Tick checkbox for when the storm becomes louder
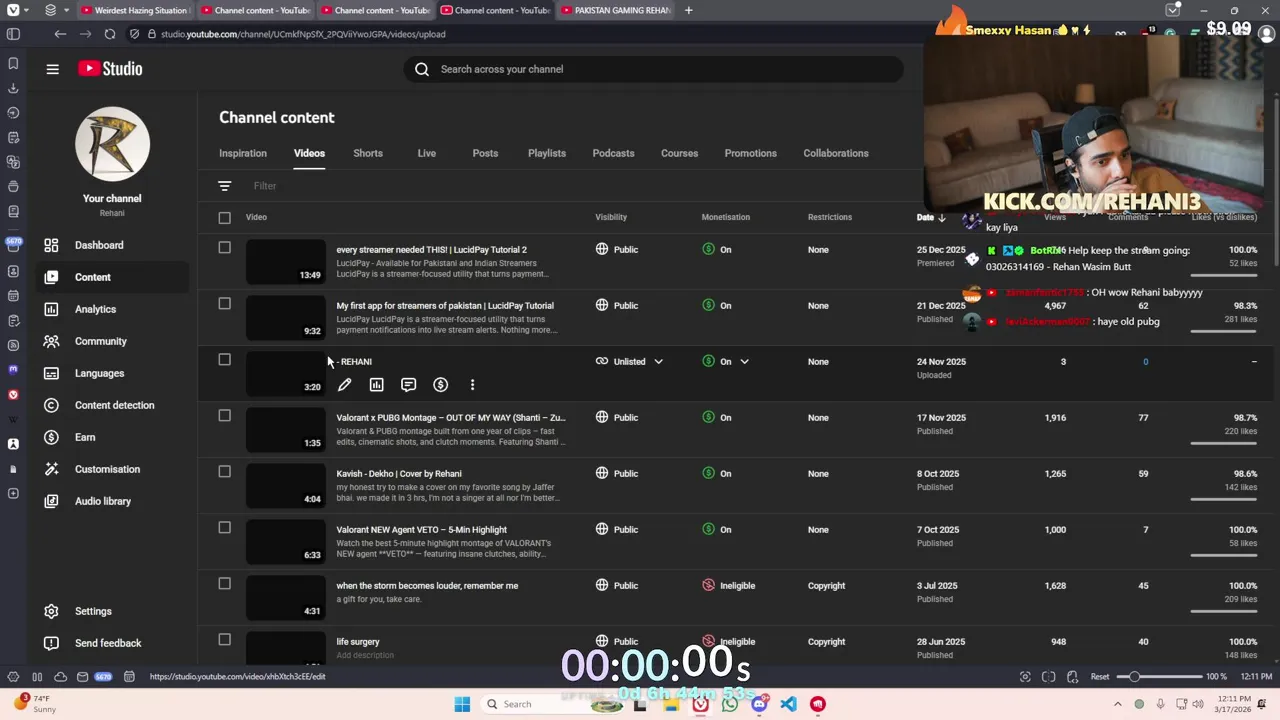The image size is (1280, 720). 225,584
